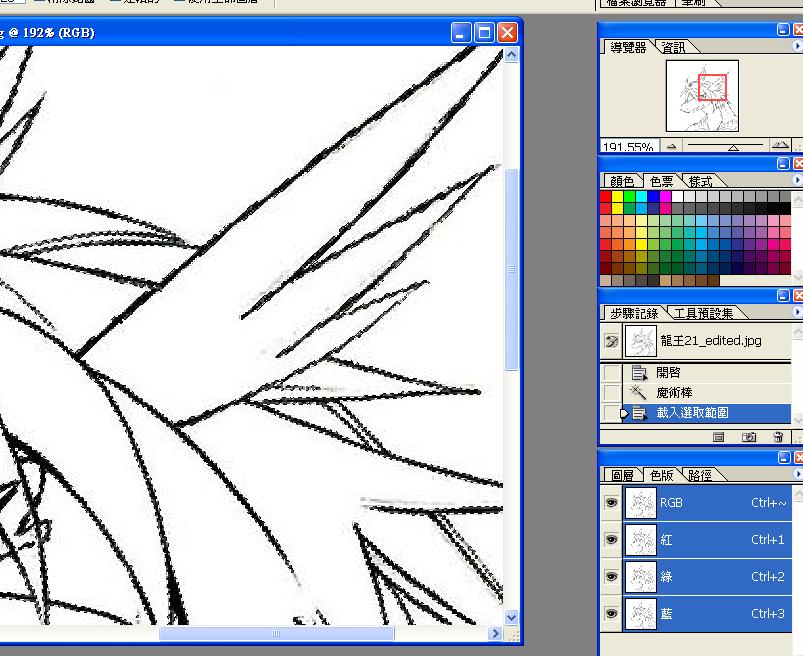This screenshot has height=656, width=803.
Task: Open the Navigator panel flyout menu arrow
Action: (797, 47)
